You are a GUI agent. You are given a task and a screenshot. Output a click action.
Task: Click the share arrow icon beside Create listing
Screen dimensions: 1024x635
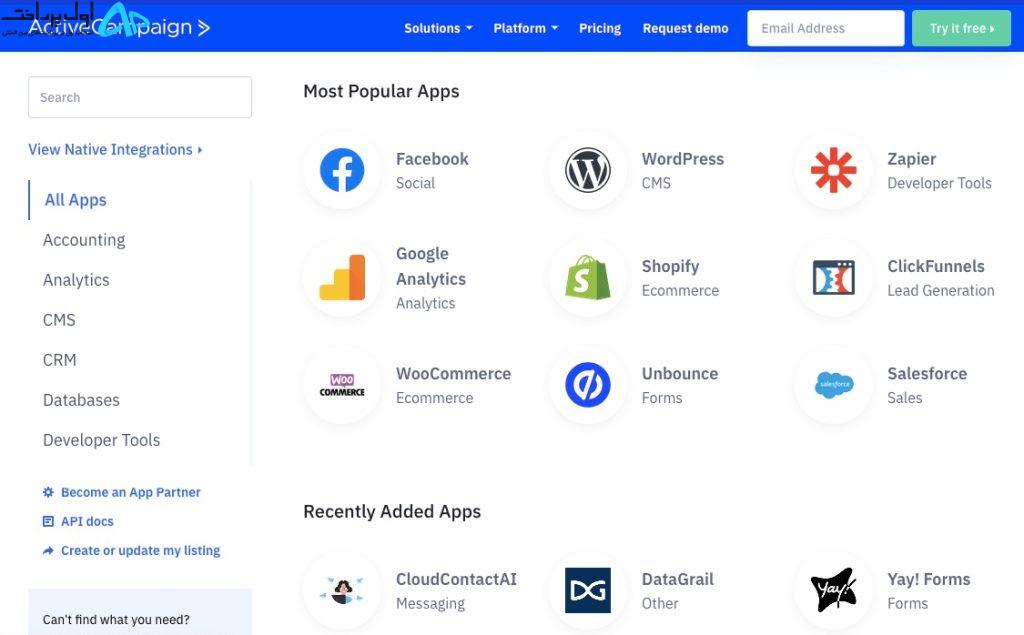point(48,551)
